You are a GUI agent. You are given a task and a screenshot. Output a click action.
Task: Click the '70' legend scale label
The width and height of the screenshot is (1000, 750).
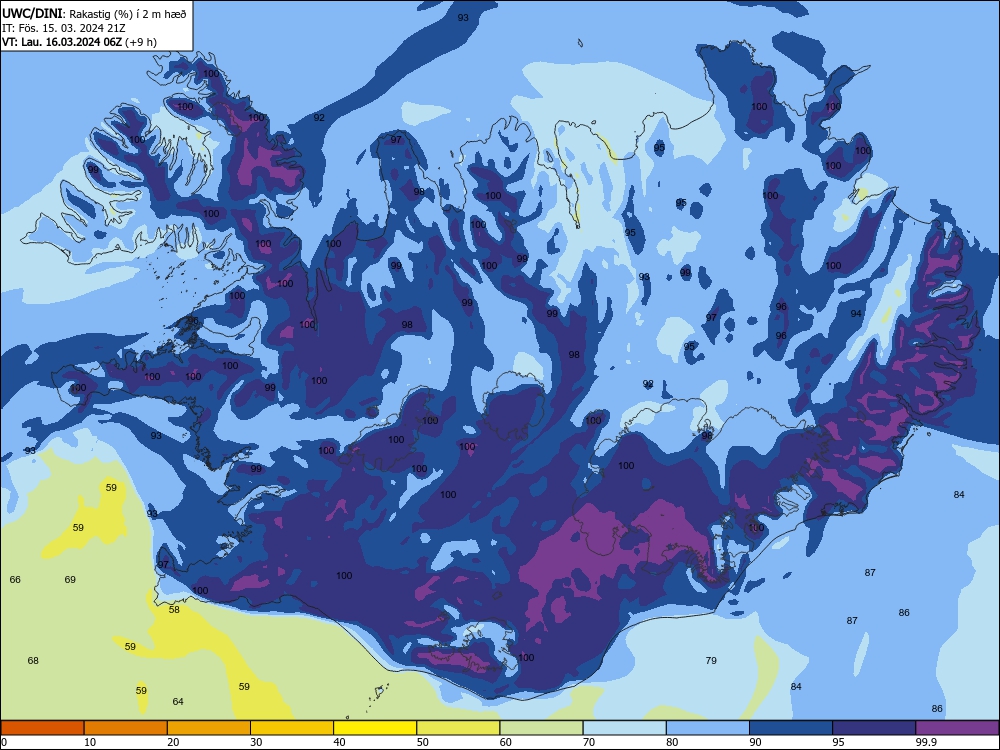pos(589,742)
